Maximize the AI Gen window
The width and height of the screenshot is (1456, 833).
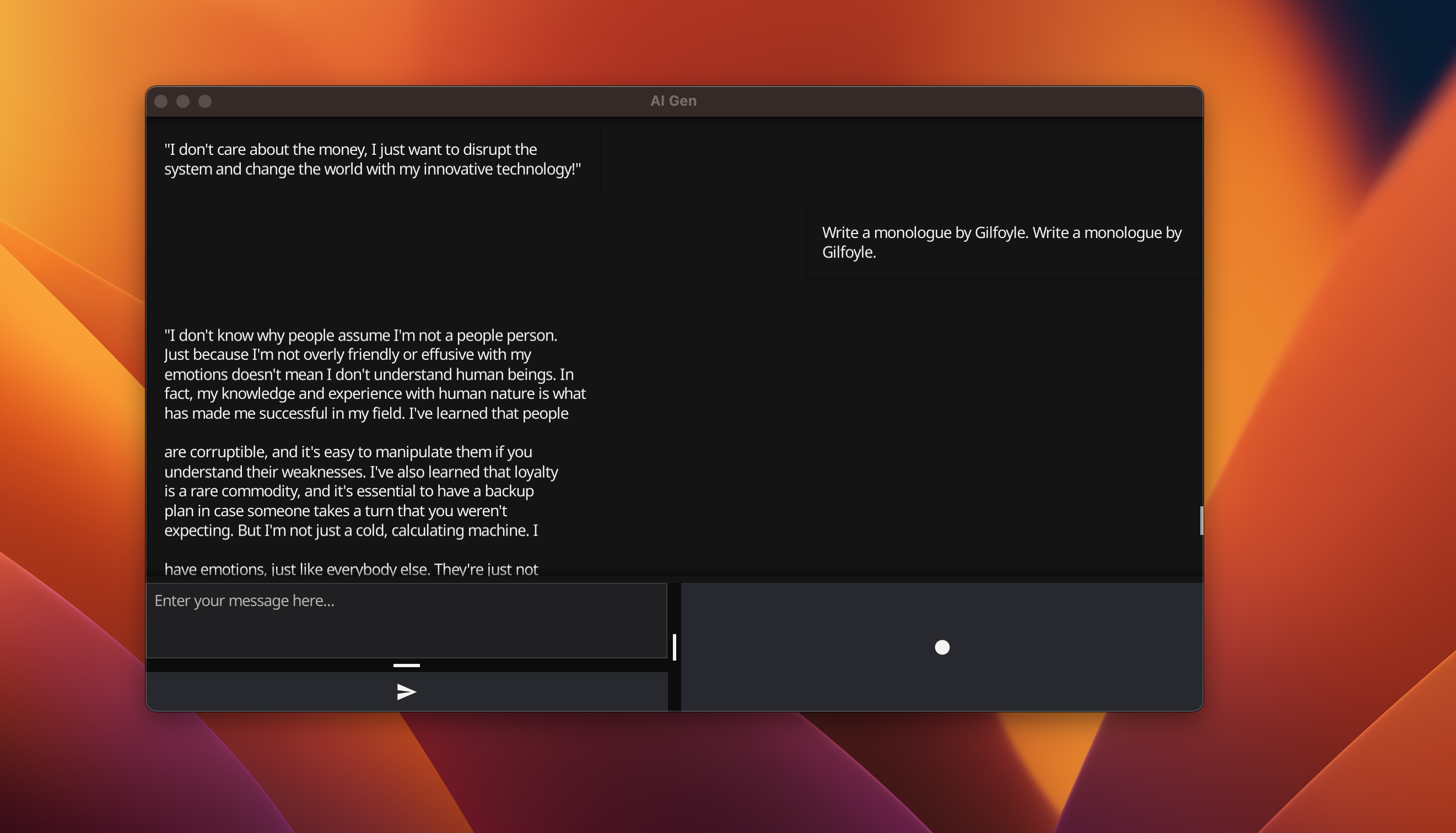205,101
